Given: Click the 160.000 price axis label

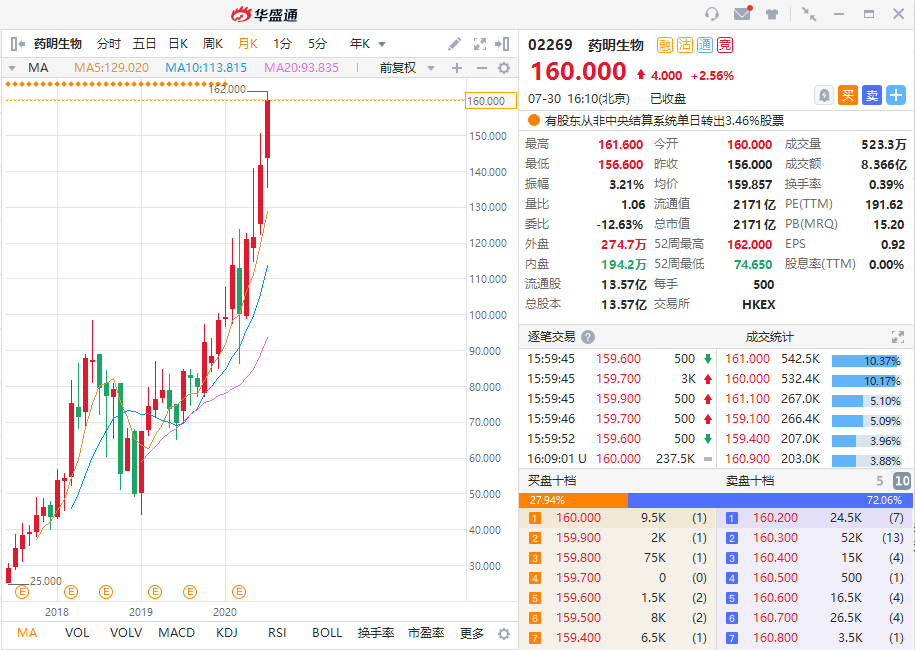Looking at the screenshot, I should [x=491, y=101].
